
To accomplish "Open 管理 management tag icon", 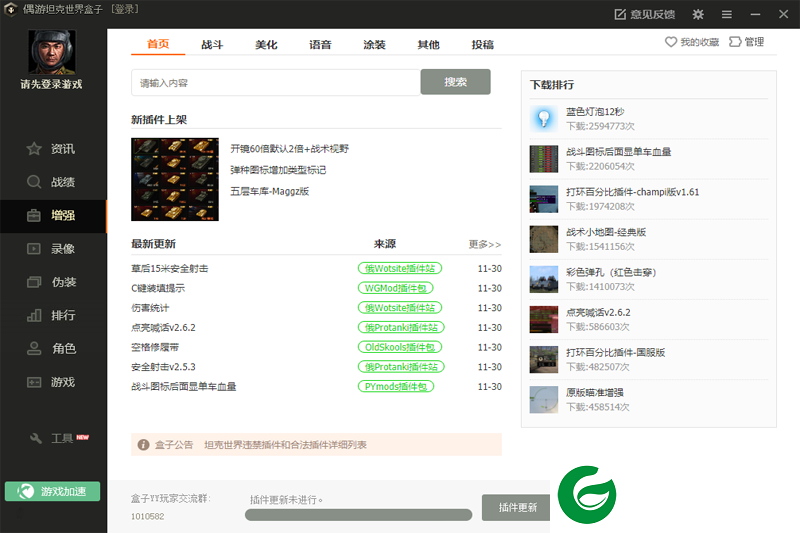I will click(x=746, y=42).
